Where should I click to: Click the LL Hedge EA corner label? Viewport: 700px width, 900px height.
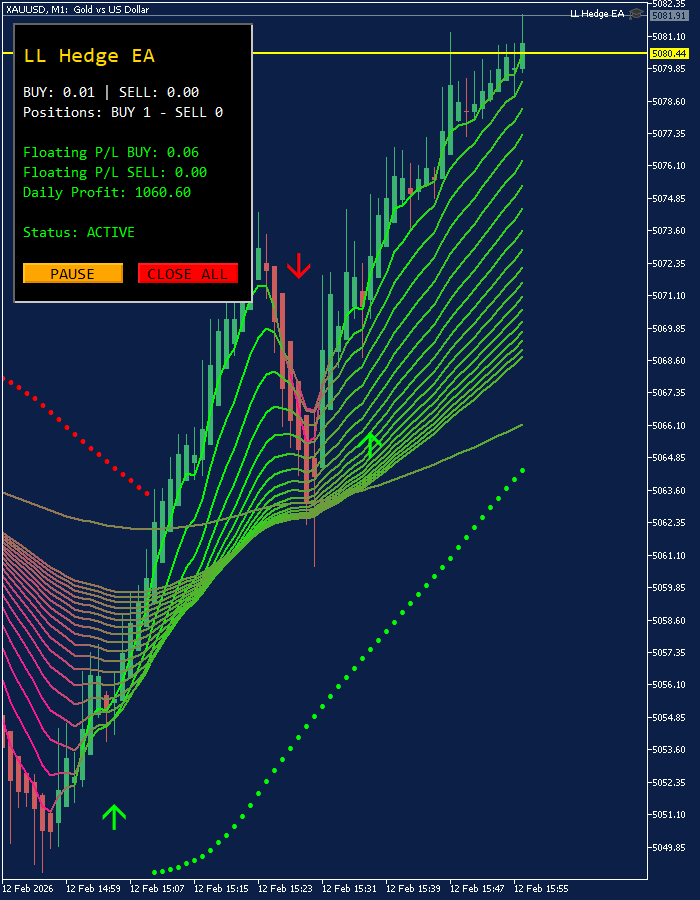pyautogui.click(x=597, y=14)
